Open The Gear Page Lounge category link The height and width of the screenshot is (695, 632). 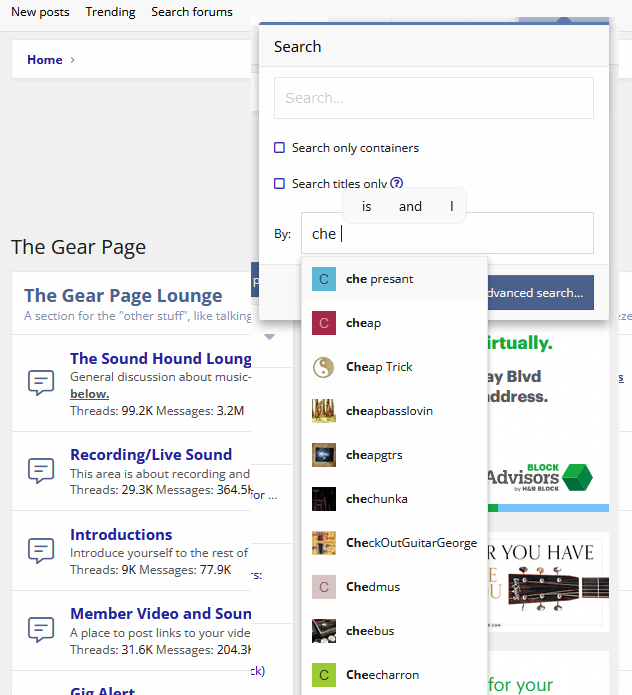(x=123, y=295)
